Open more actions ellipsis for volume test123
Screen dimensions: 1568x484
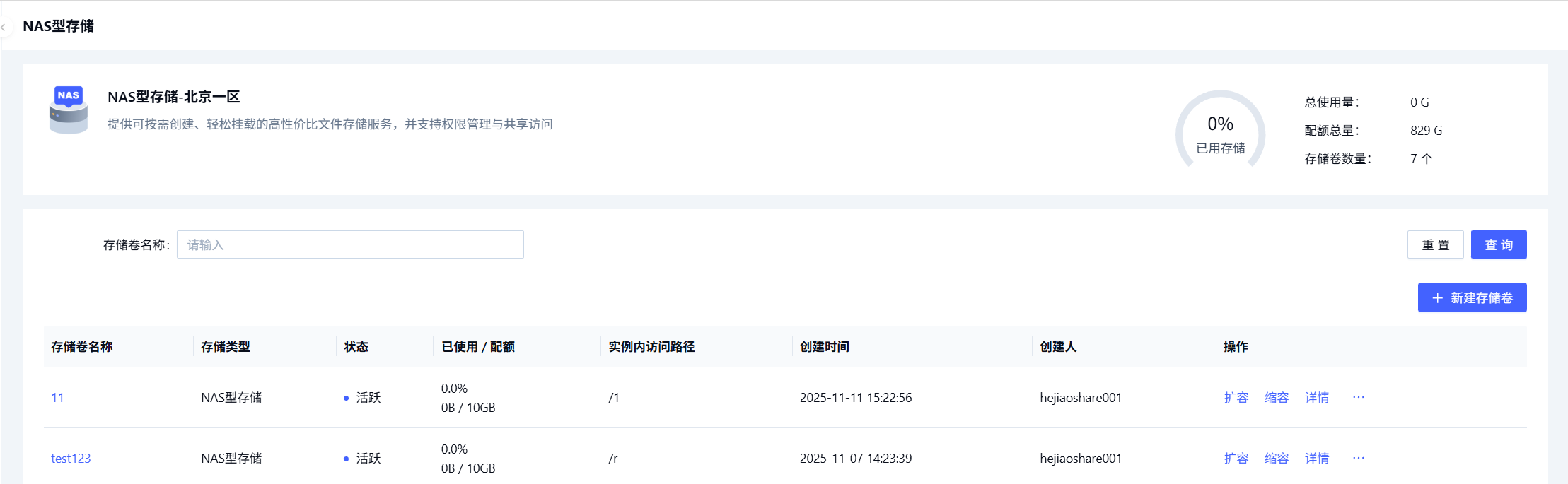click(x=1358, y=458)
